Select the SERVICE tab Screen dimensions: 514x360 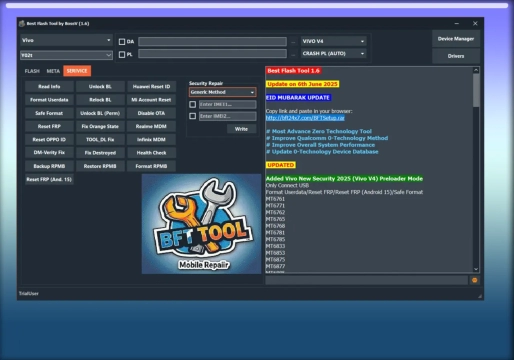tap(77, 71)
